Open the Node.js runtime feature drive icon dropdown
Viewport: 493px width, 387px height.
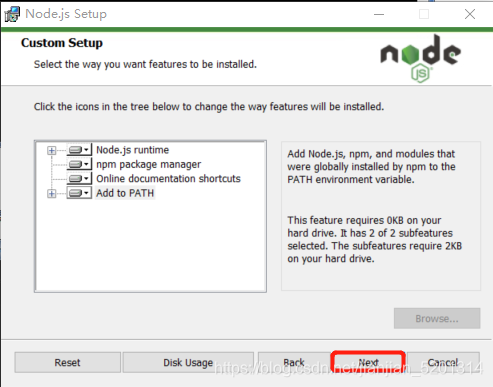pyautogui.click(x=79, y=150)
